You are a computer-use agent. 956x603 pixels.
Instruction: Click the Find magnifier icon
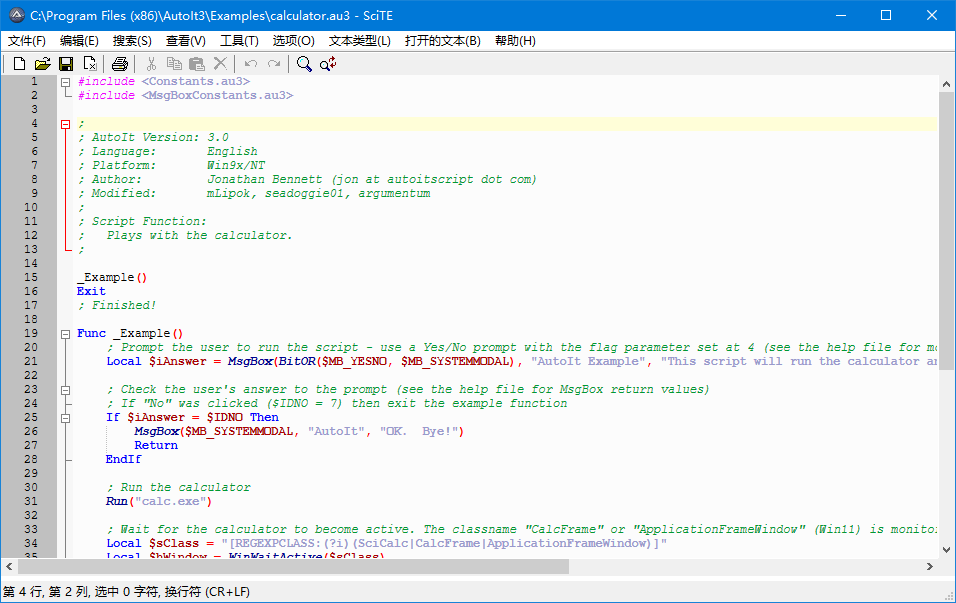(x=304, y=63)
